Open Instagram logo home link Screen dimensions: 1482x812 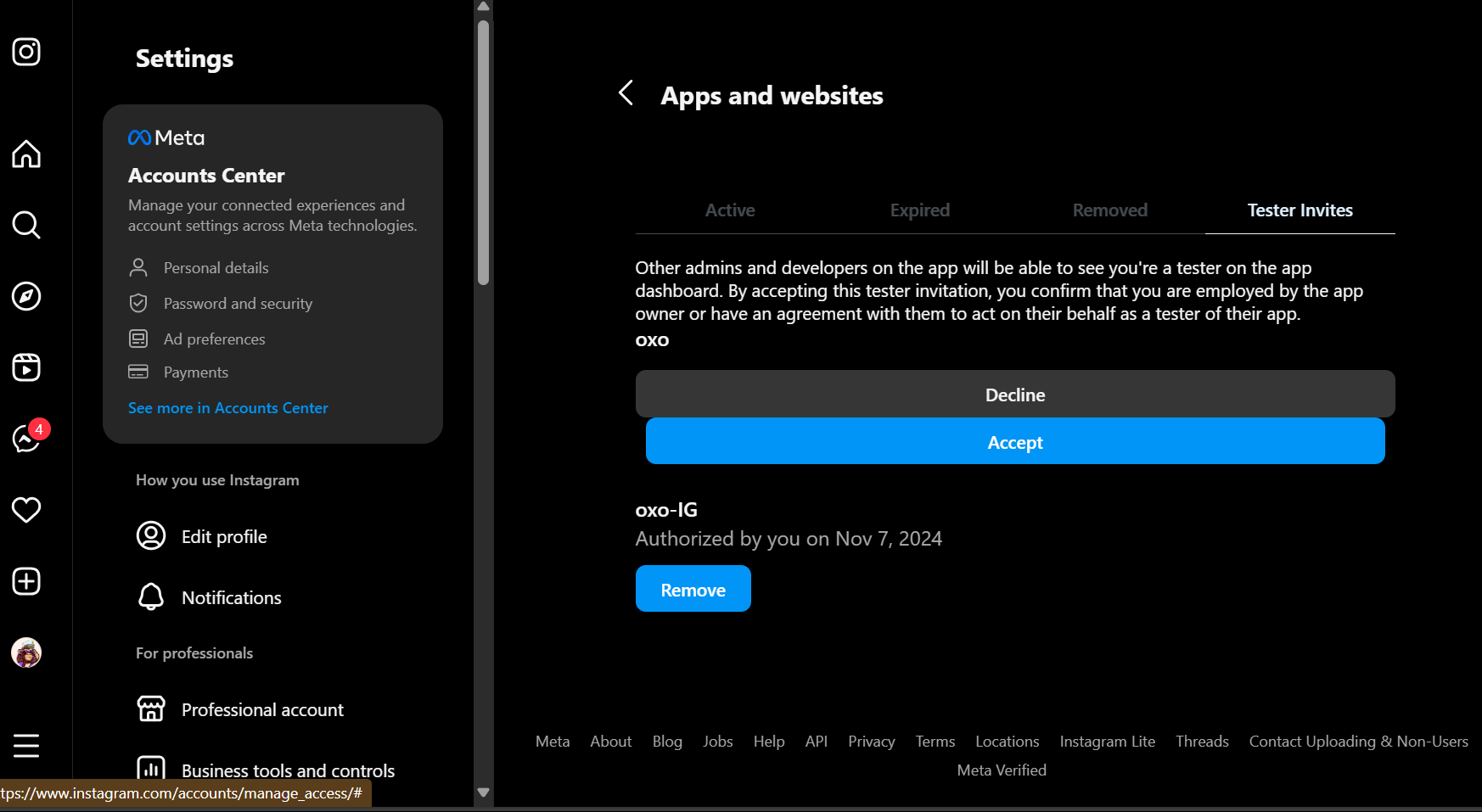[x=26, y=52]
